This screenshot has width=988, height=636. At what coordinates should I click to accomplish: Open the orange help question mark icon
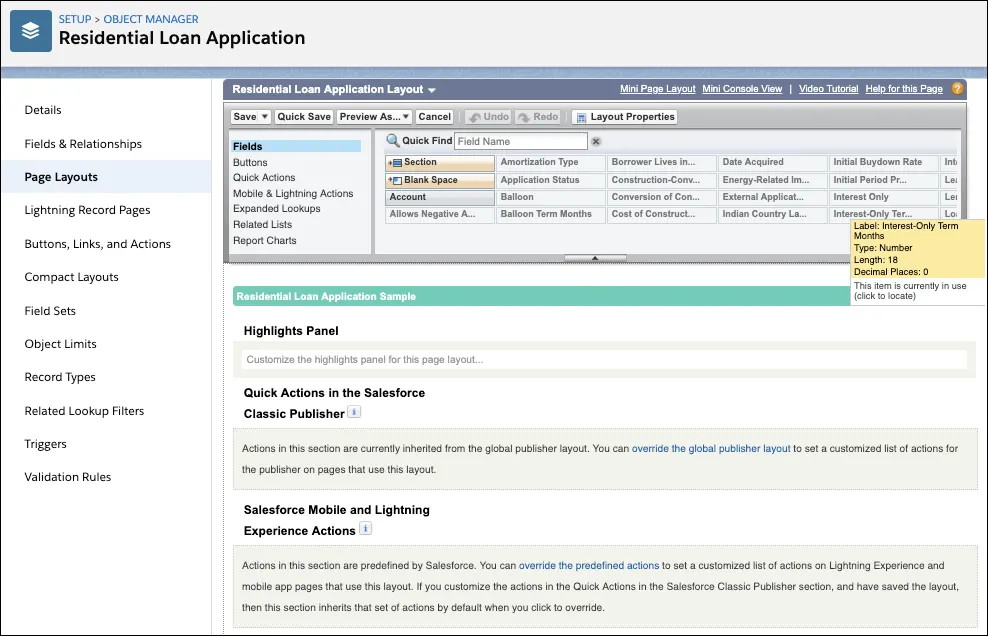pos(957,89)
